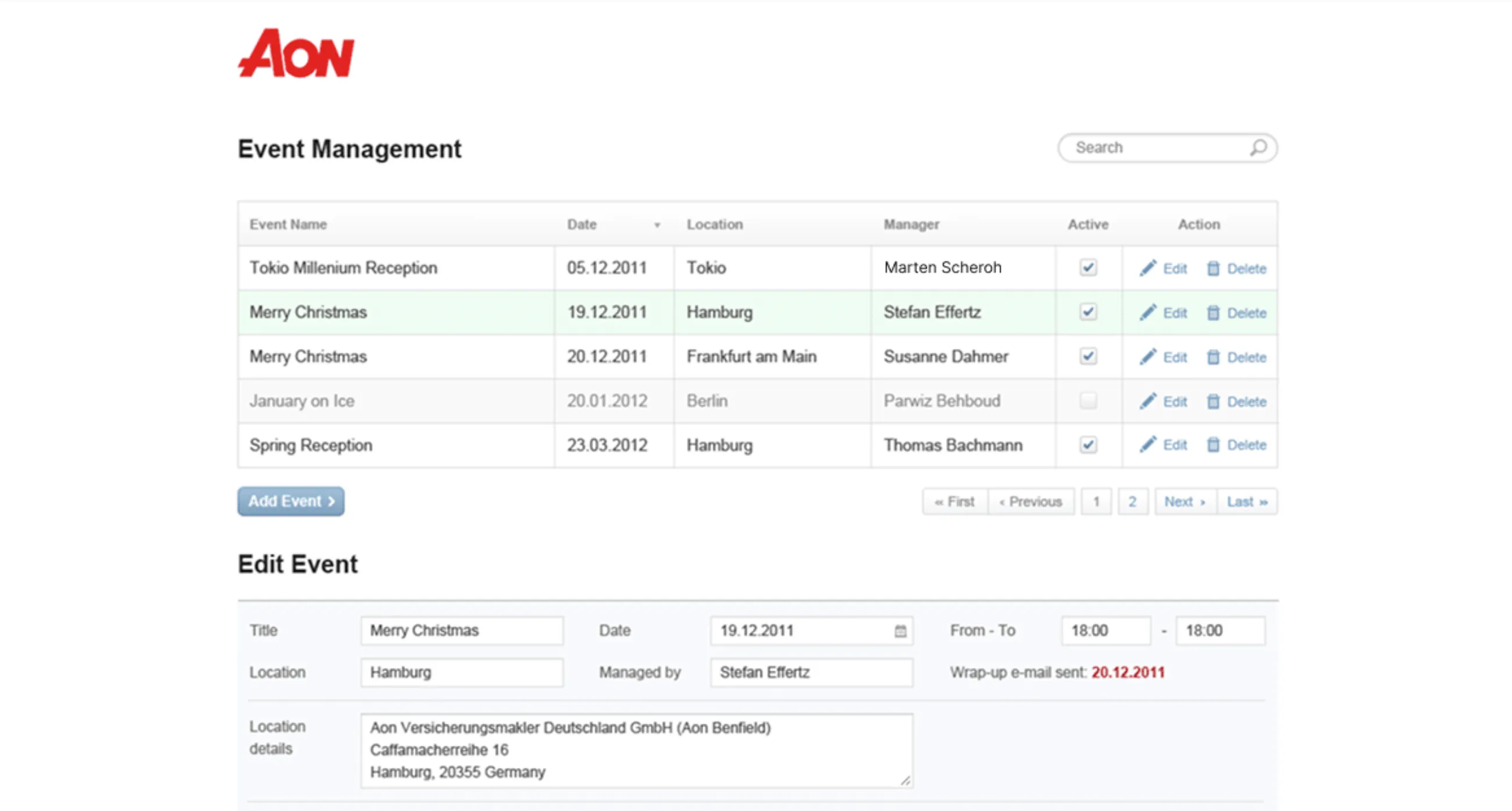This screenshot has height=811, width=1512.
Task: Uncheck Active for Spring Reception
Action: click(x=1087, y=444)
